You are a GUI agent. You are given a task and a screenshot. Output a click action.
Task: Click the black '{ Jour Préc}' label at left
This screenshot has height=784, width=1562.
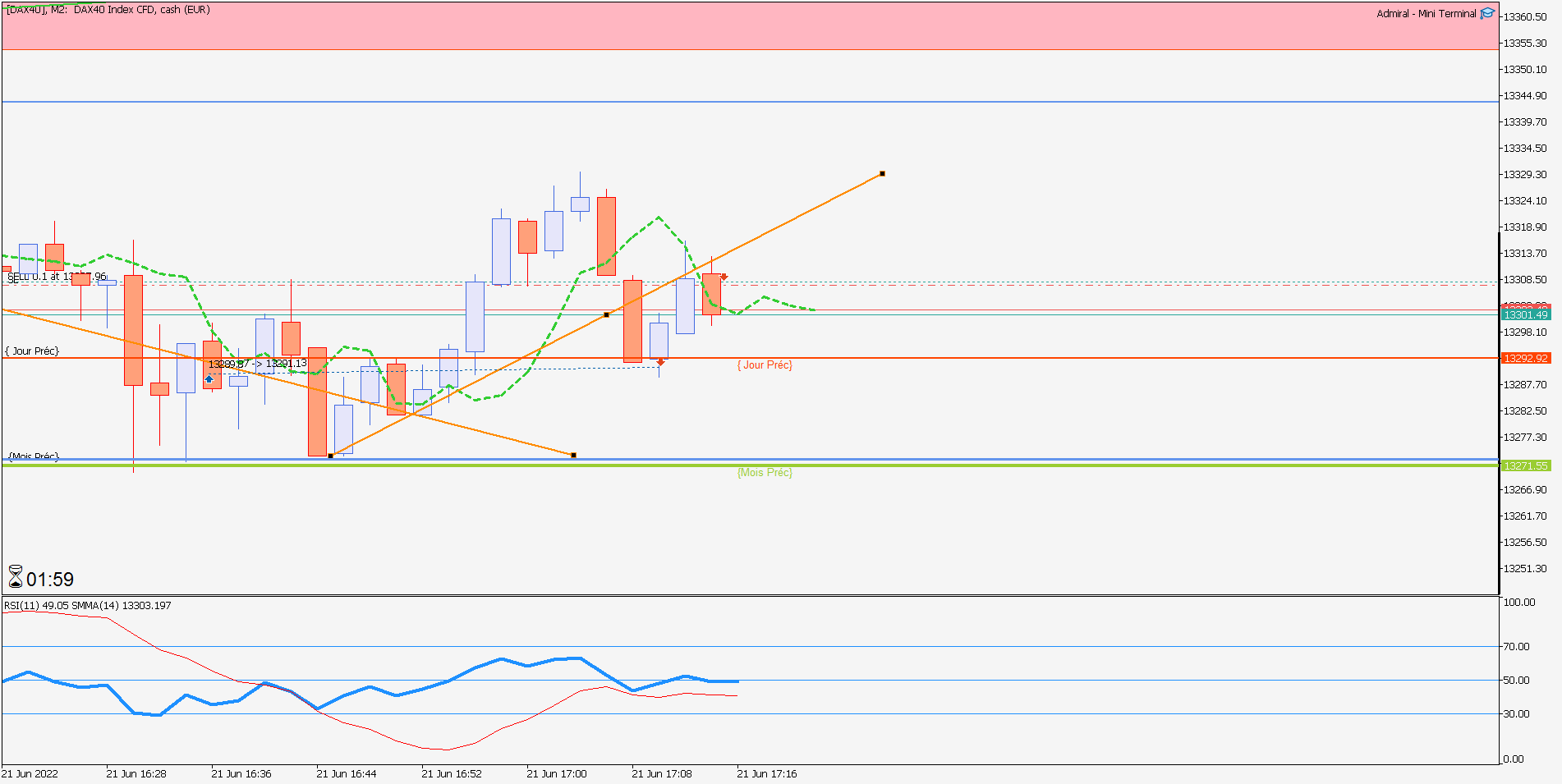pos(32,351)
